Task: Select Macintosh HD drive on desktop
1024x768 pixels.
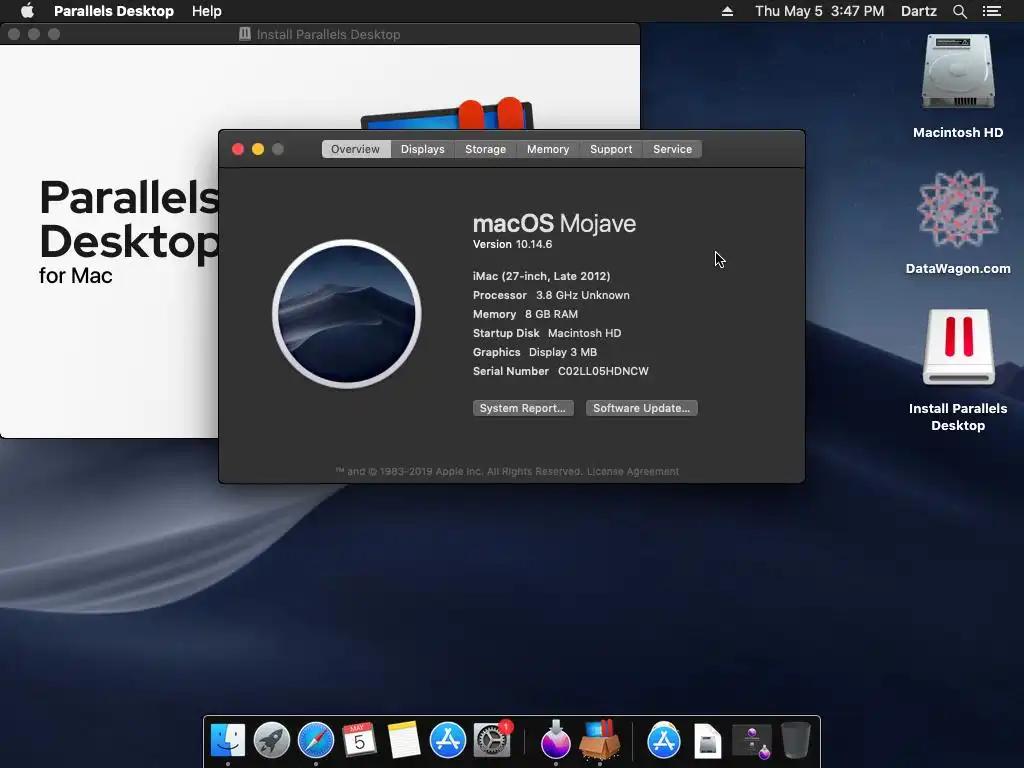Action: pyautogui.click(x=958, y=72)
